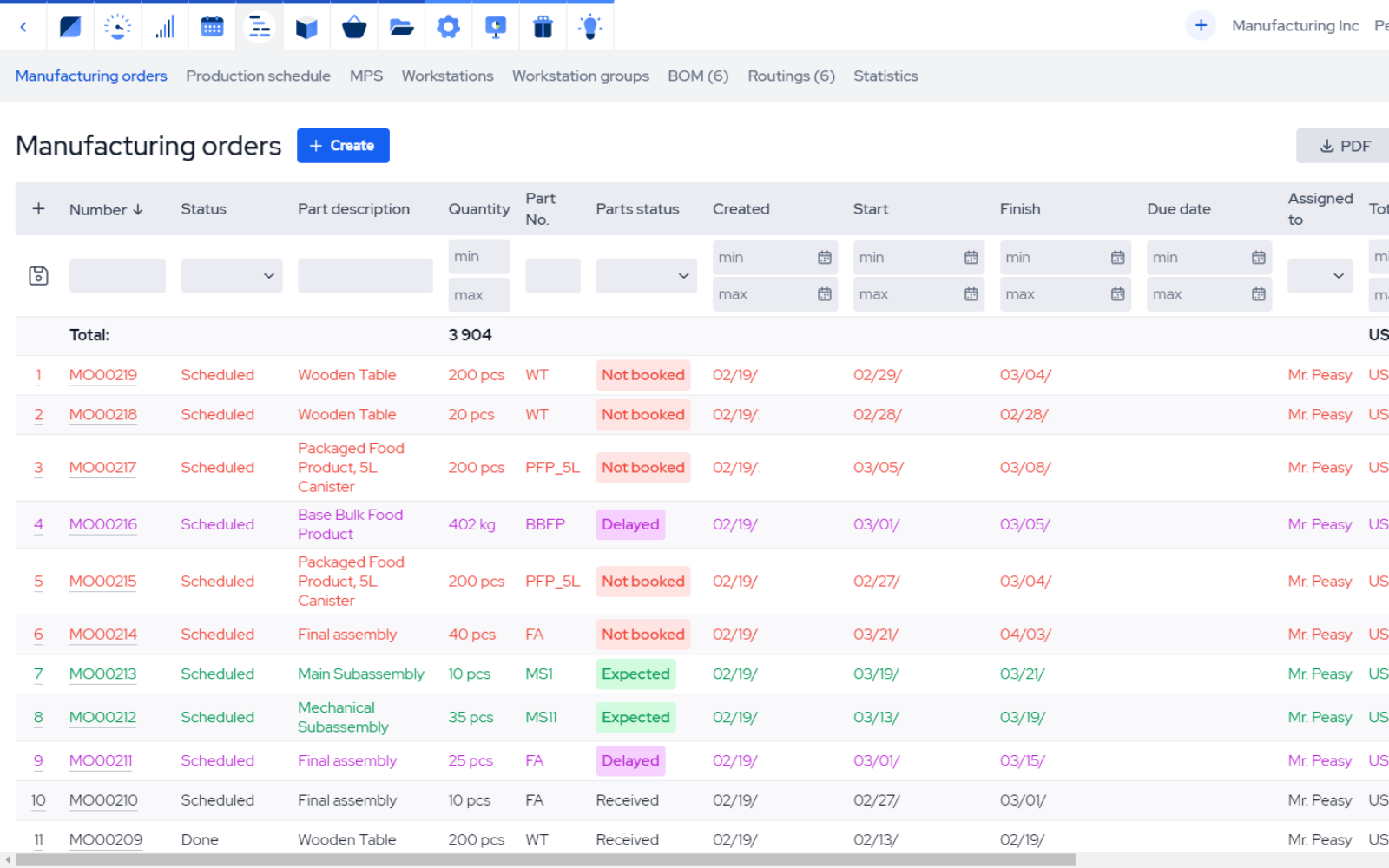
Task: Open the Workstation groups tab
Action: click(580, 76)
